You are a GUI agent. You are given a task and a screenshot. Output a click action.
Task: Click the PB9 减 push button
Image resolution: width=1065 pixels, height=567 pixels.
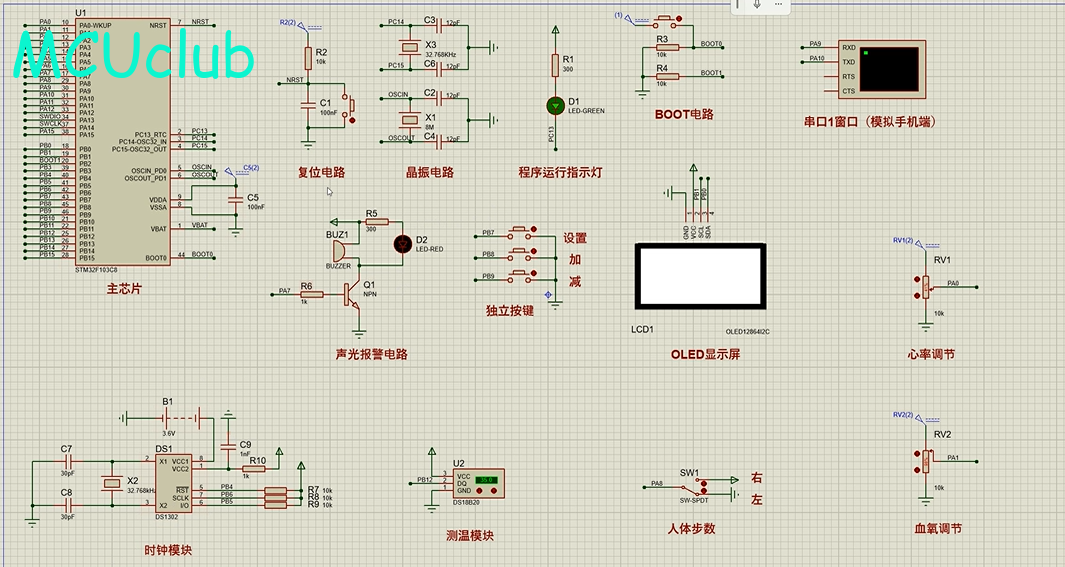(523, 276)
